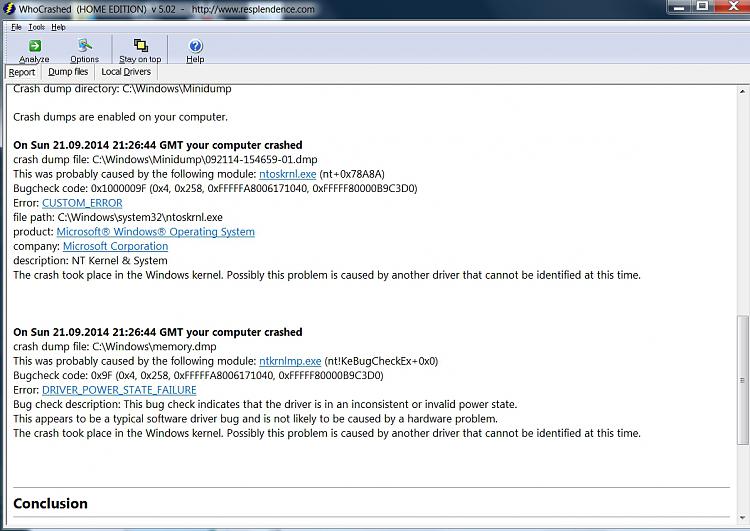Close the WhoCrashed window
The height and width of the screenshot is (531, 750).
coord(733,6)
